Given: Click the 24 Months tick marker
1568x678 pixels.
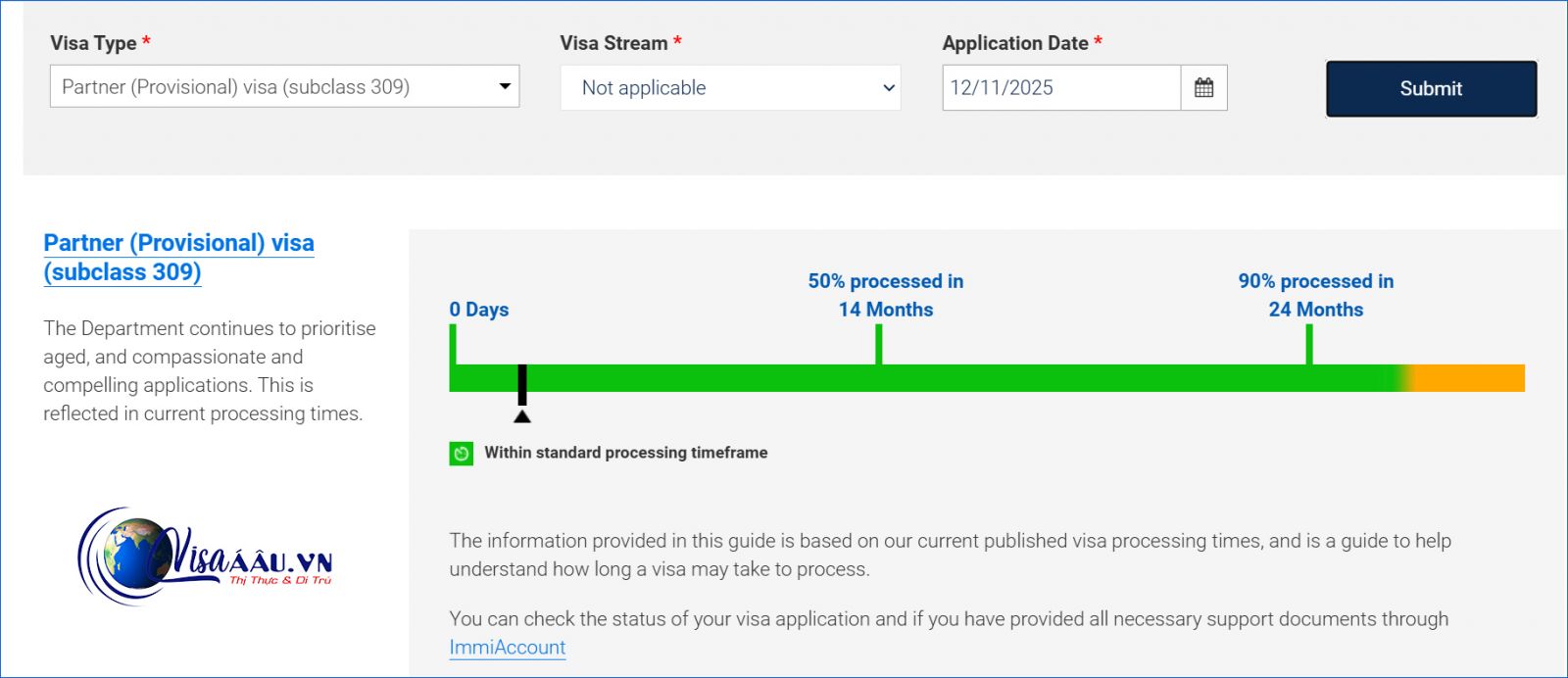Looking at the screenshot, I should pos(1309,345).
